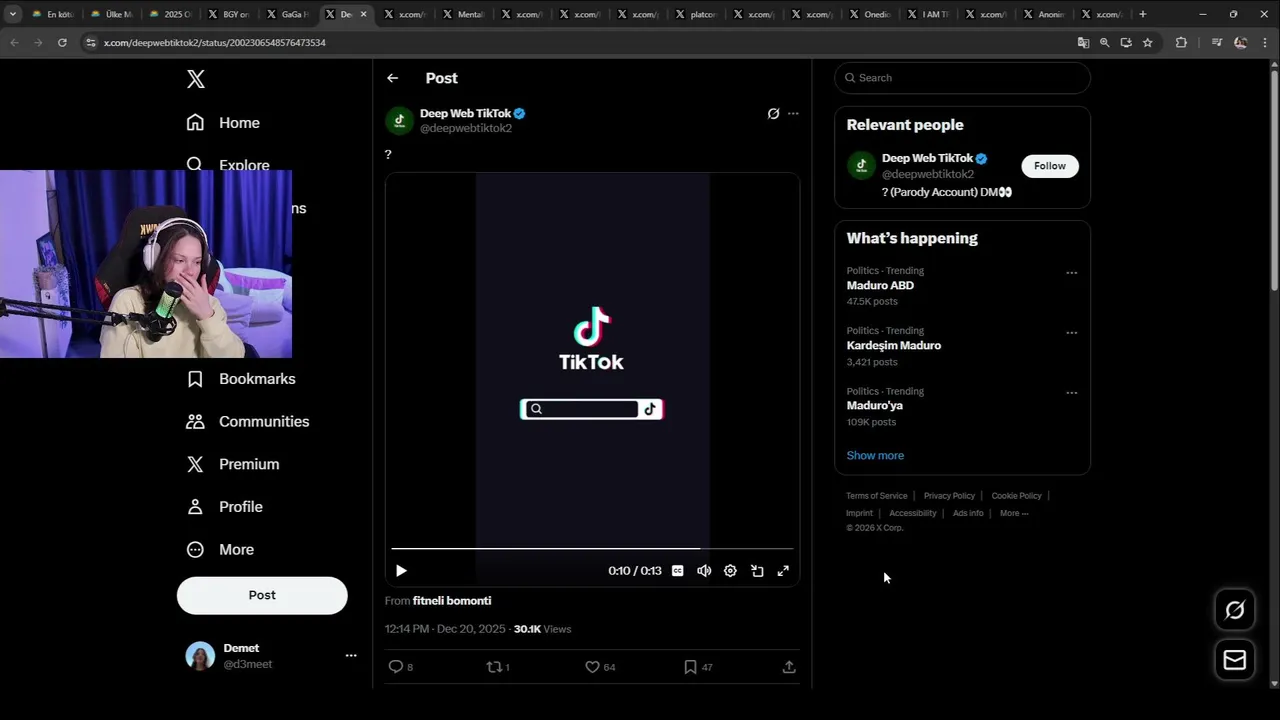Follow Deep Web TikTok
Screen dimensions: 1280x720
(1050, 166)
